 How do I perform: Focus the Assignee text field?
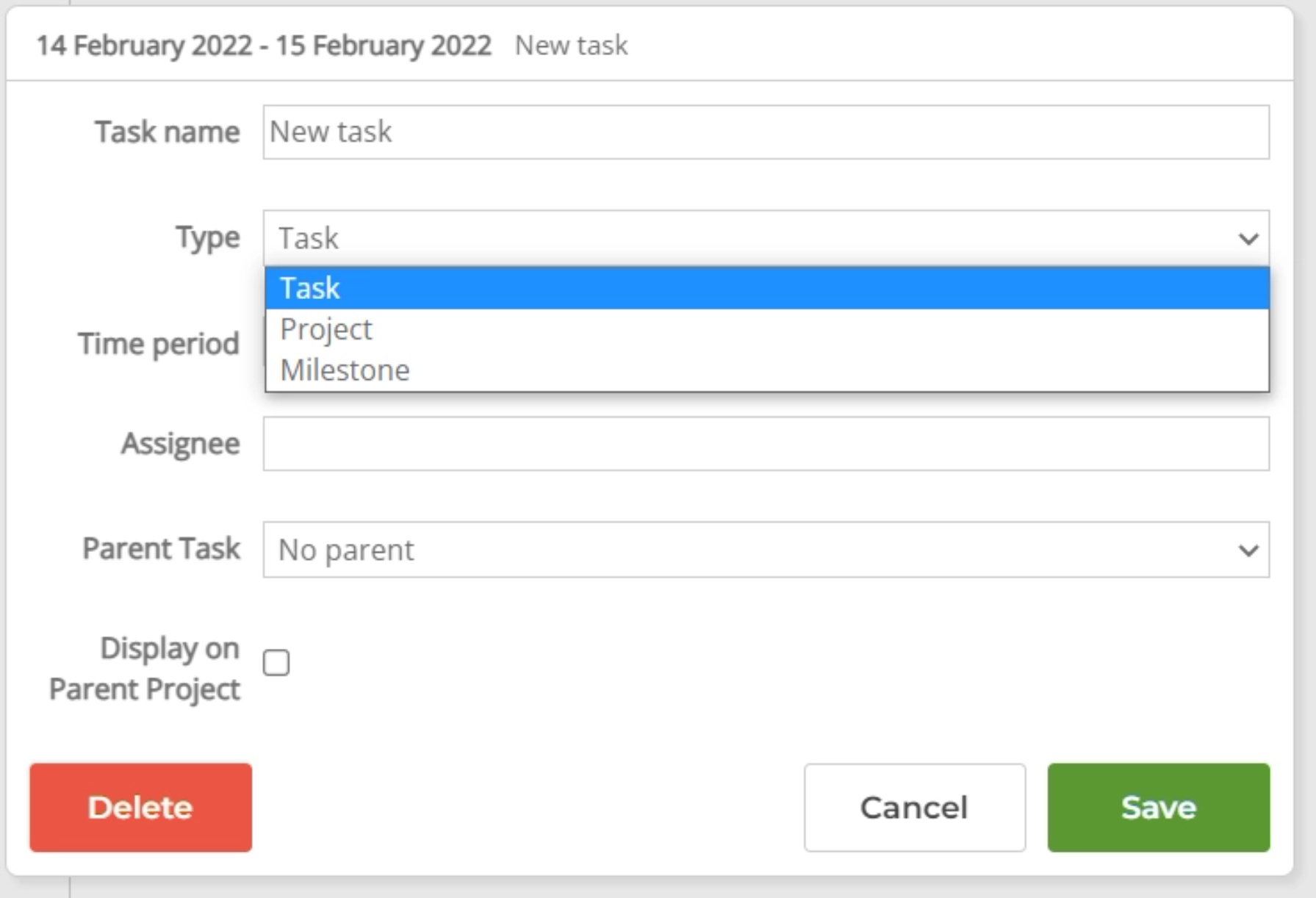click(766, 444)
